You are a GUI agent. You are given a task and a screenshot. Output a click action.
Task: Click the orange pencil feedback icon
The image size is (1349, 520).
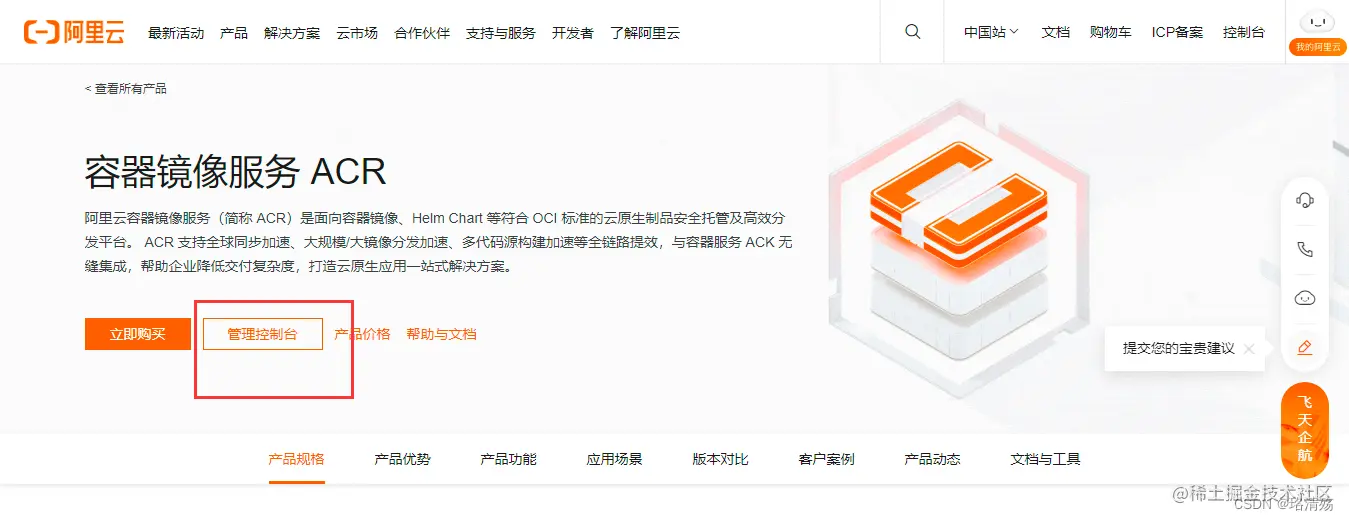1304,347
